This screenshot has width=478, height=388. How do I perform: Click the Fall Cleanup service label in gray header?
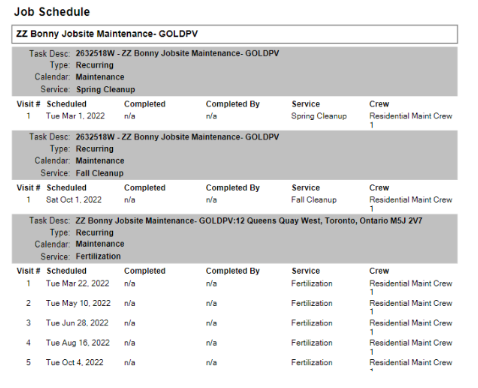coord(99,173)
